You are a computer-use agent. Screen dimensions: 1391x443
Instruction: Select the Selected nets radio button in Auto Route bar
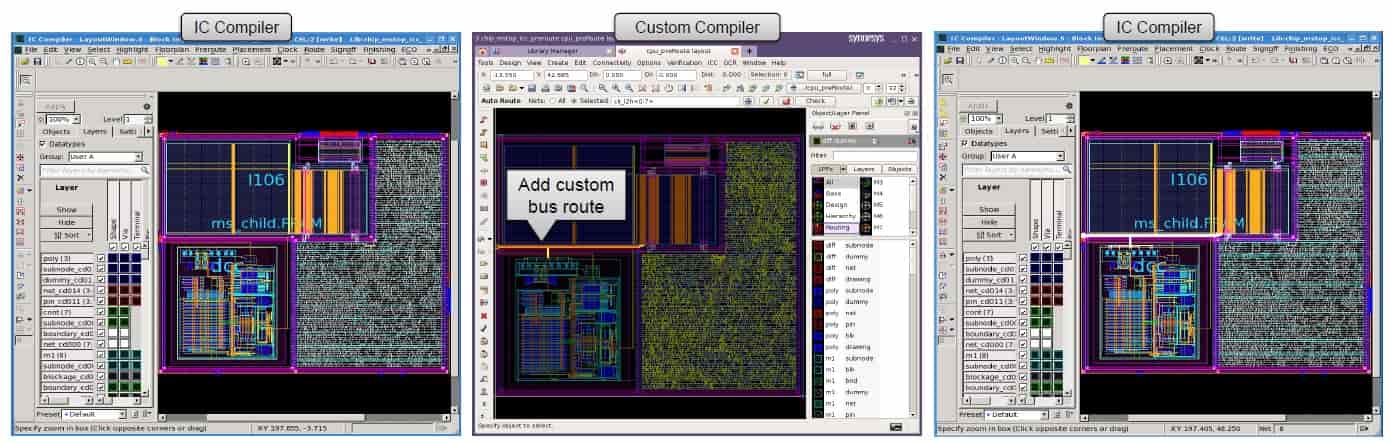(573, 100)
